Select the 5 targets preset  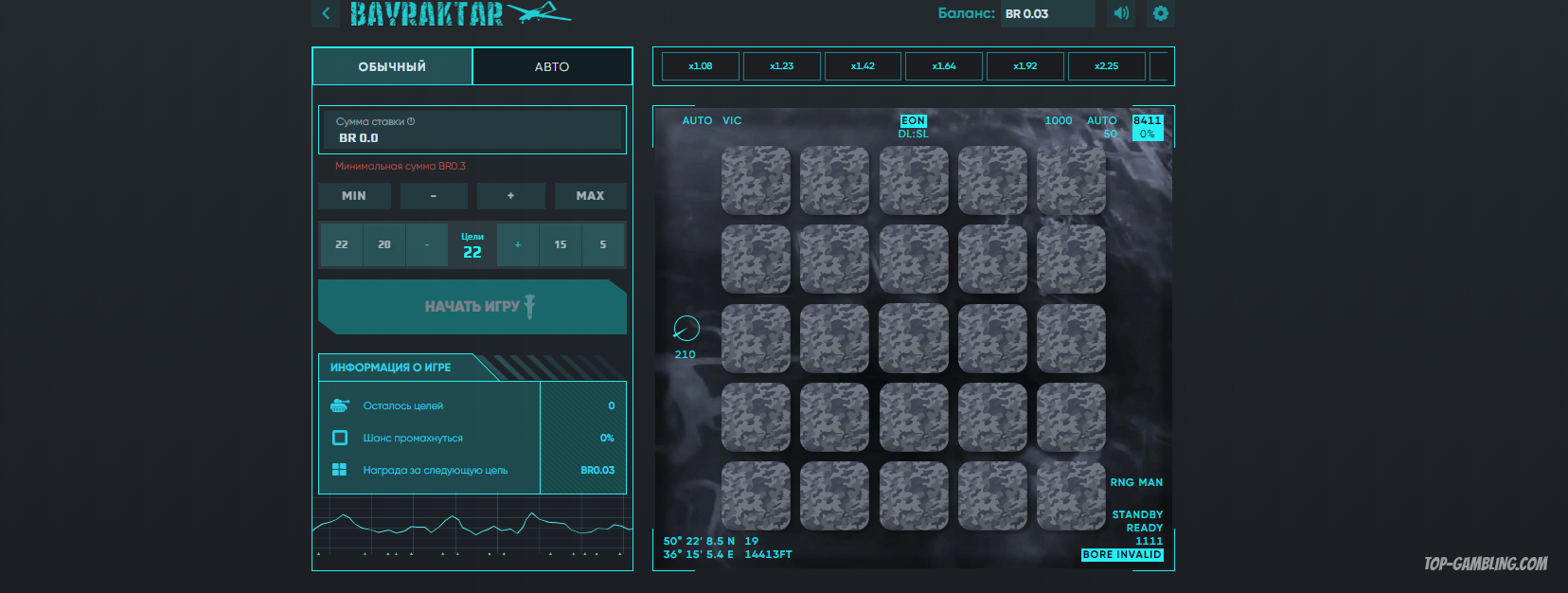603,244
